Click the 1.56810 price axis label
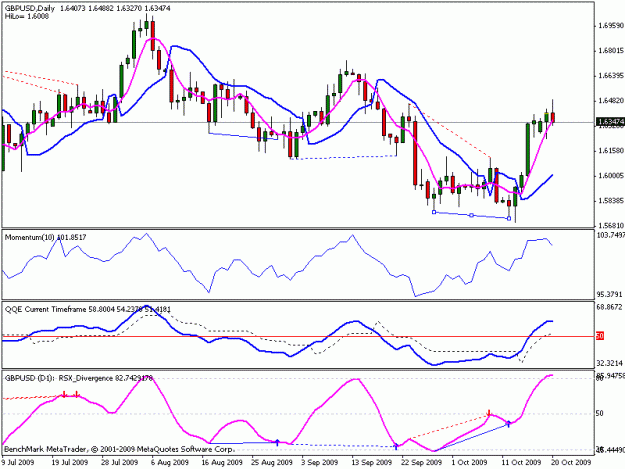This screenshot has height=469, width=625. [611, 226]
